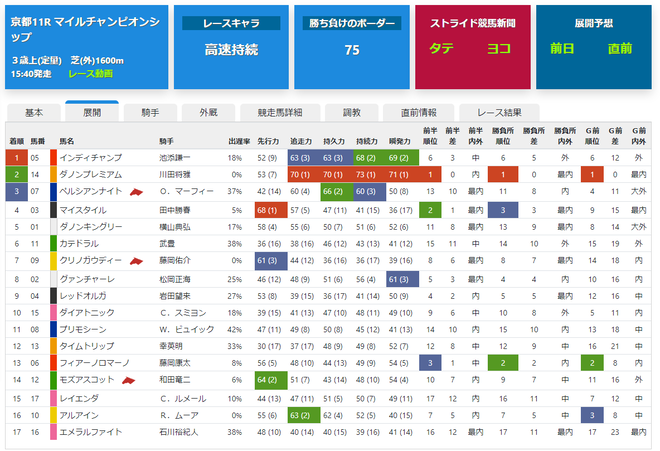The image size is (660, 451).
Task: Click red horse icon next to ペルシアンナイト
Action: tap(136, 192)
